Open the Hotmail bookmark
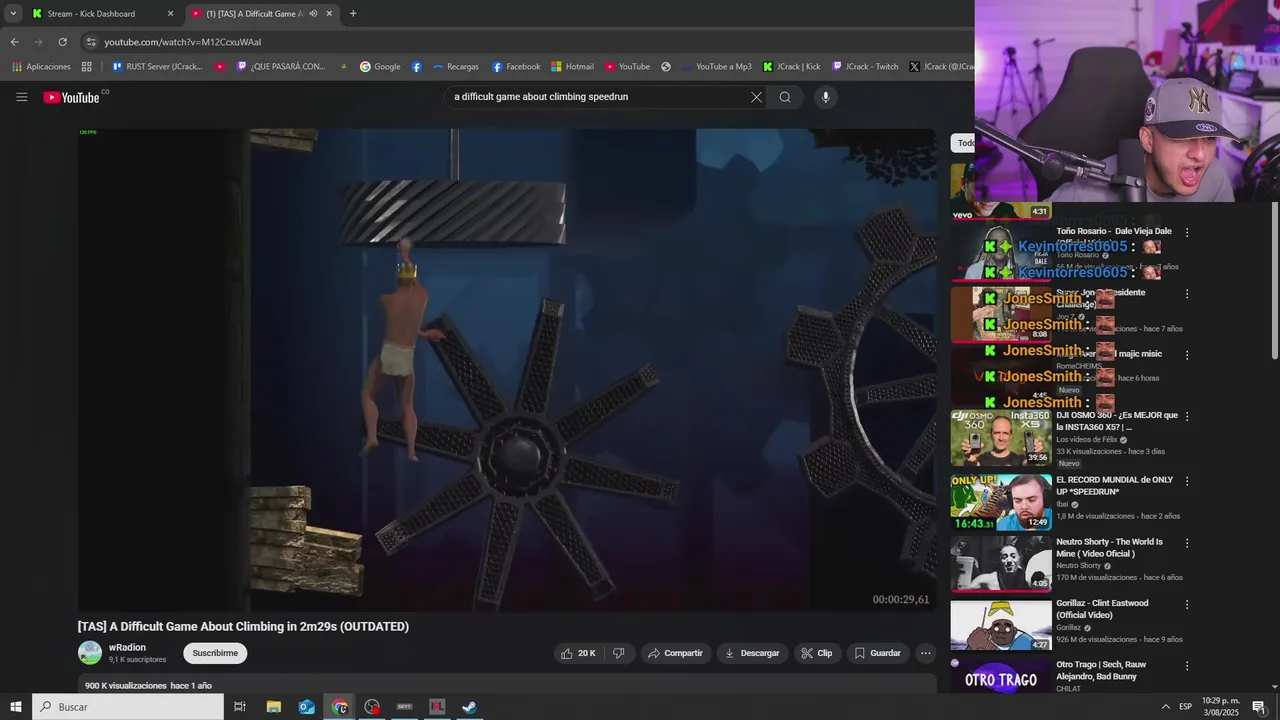1280x720 pixels. (x=572, y=67)
